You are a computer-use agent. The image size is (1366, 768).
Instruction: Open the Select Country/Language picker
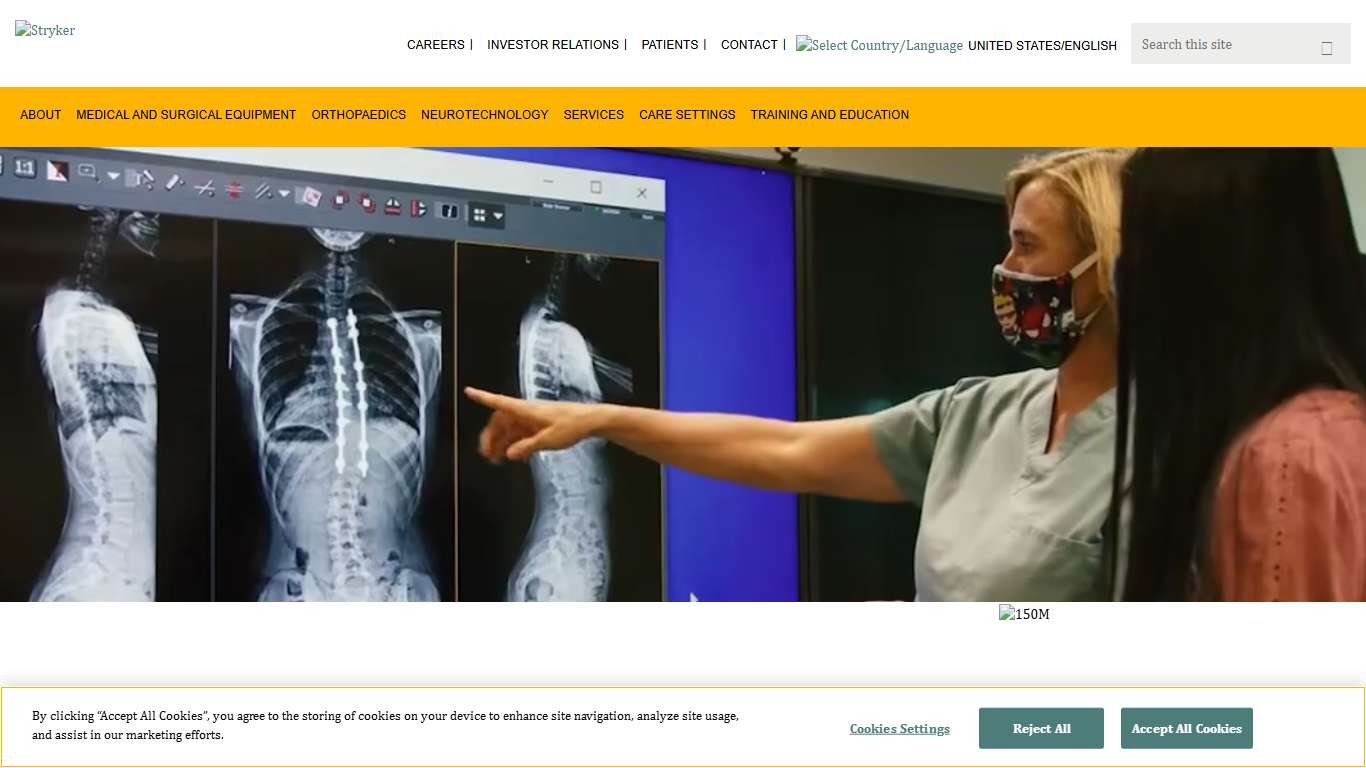(x=879, y=45)
